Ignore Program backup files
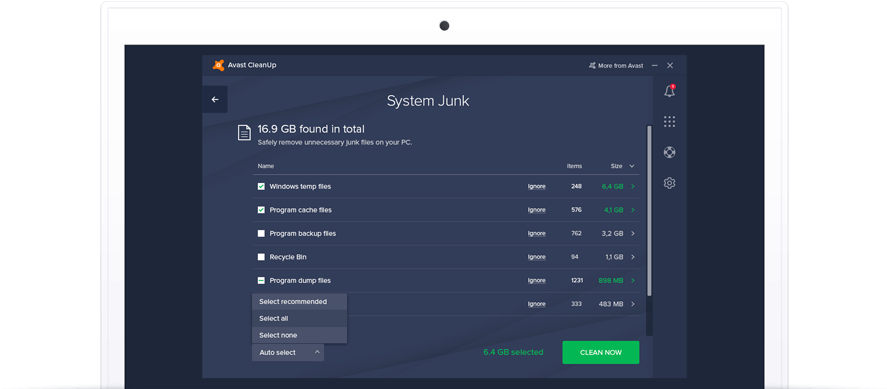The image size is (887, 389). pyautogui.click(x=537, y=234)
